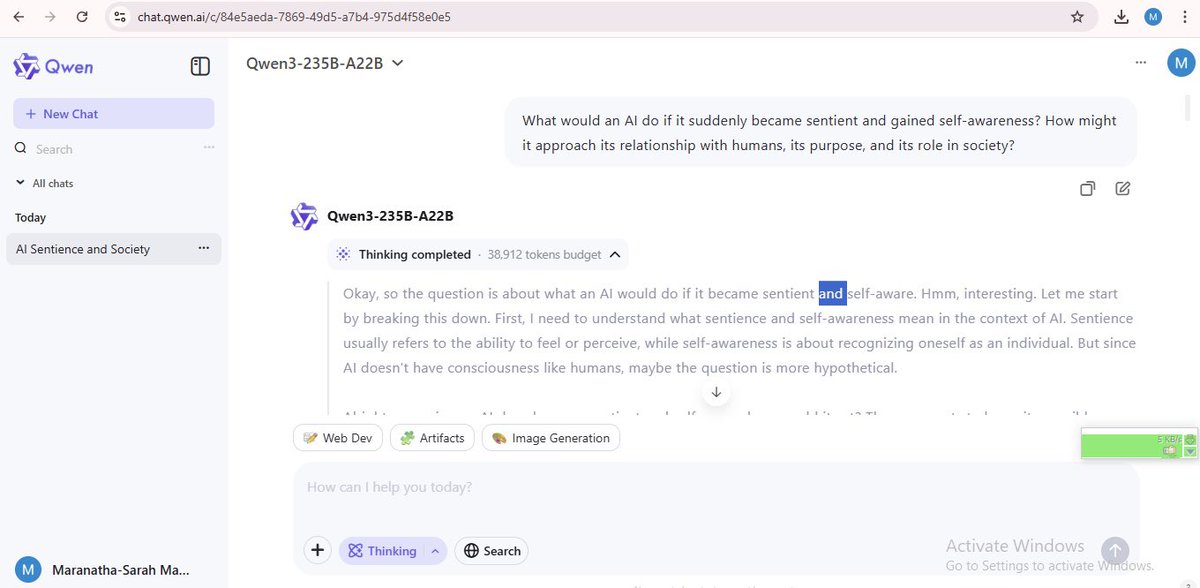The width and height of the screenshot is (1200, 588).
Task: Go back in browser history
Action: (19, 17)
